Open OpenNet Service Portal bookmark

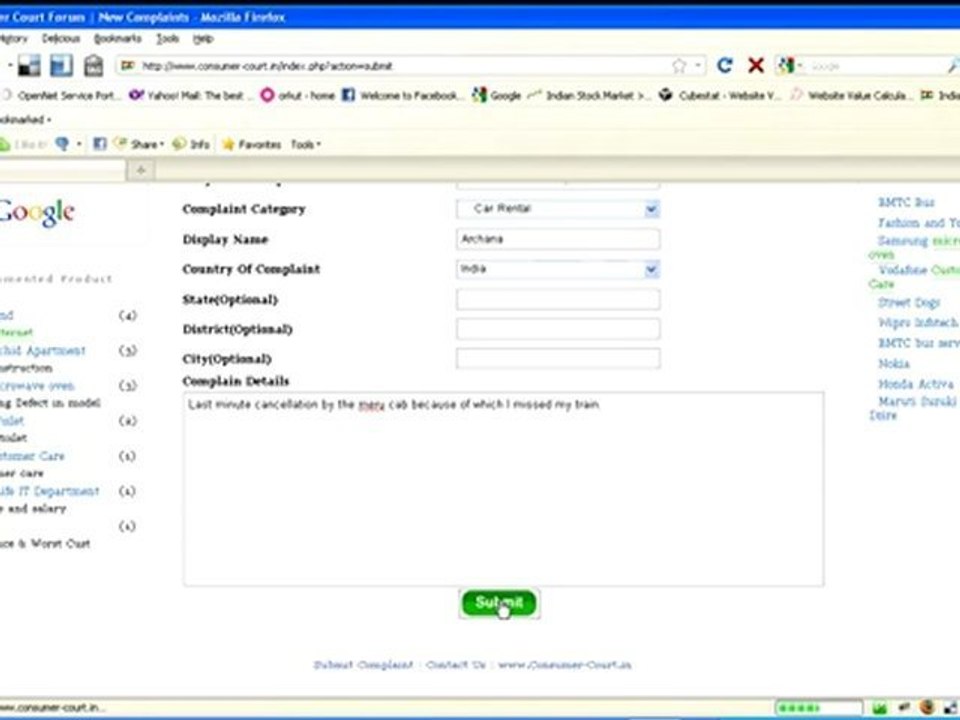click(61, 96)
